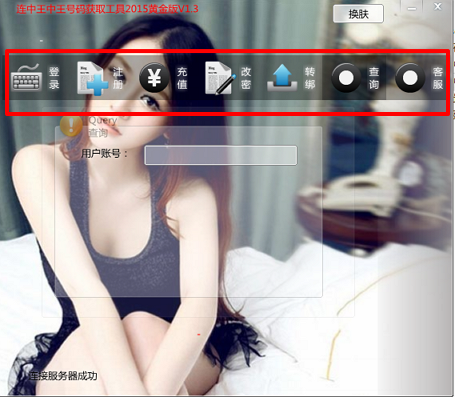455x397 pixels.
Task: Focus the 用户账号 input field
Action: coord(221,155)
